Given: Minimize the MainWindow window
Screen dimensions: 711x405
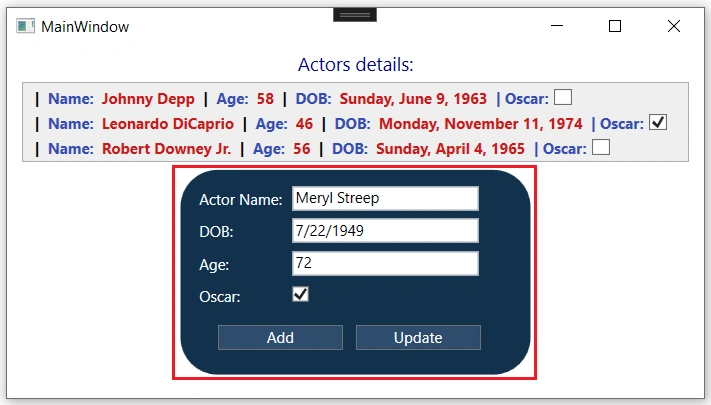Looking at the screenshot, I should pyautogui.click(x=557, y=26).
